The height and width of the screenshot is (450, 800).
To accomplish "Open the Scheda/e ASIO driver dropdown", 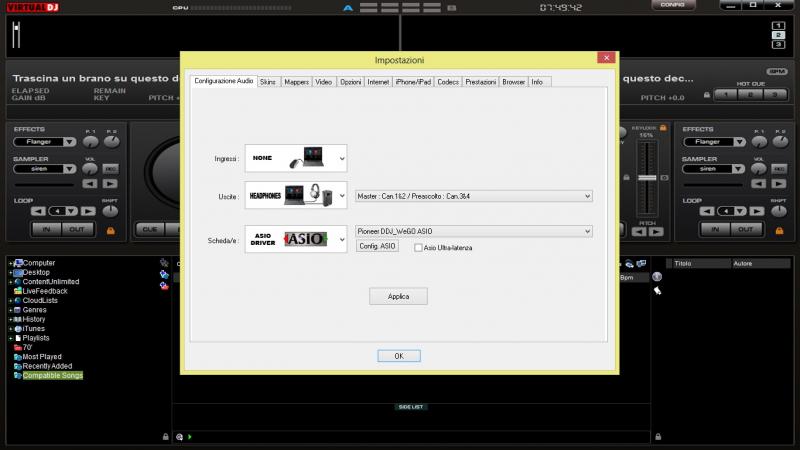I will tap(296, 239).
